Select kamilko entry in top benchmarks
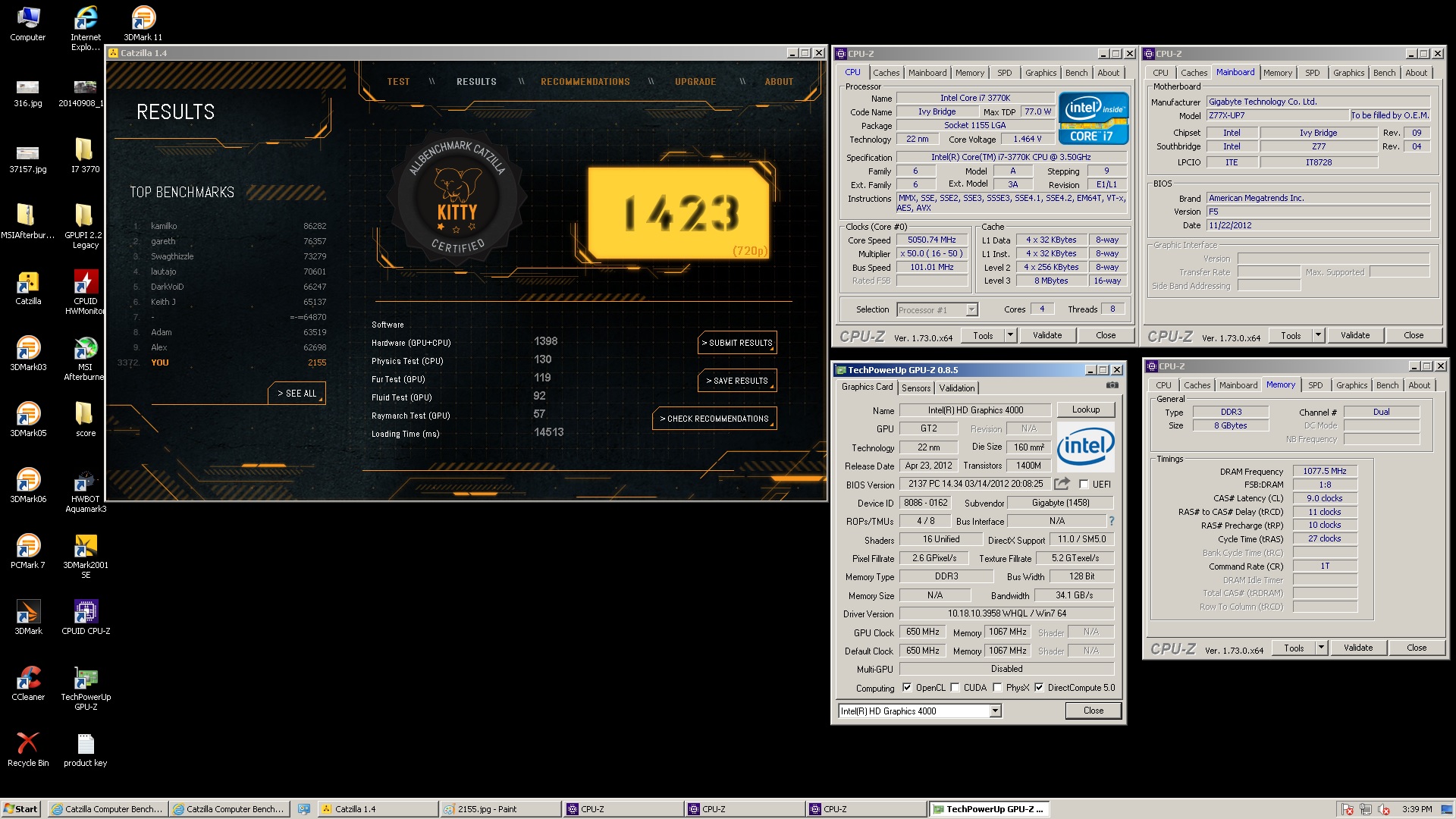Screen dimensions: 1456x819 (x=230, y=226)
